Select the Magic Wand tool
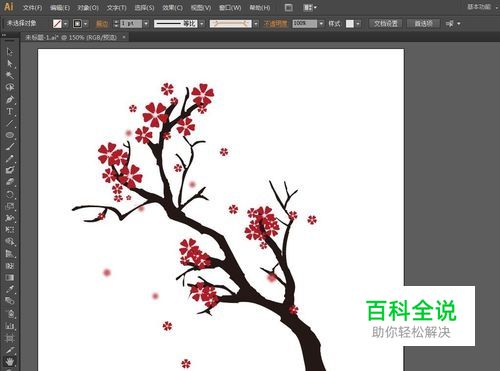This screenshot has width=500, height=371. (9, 75)
